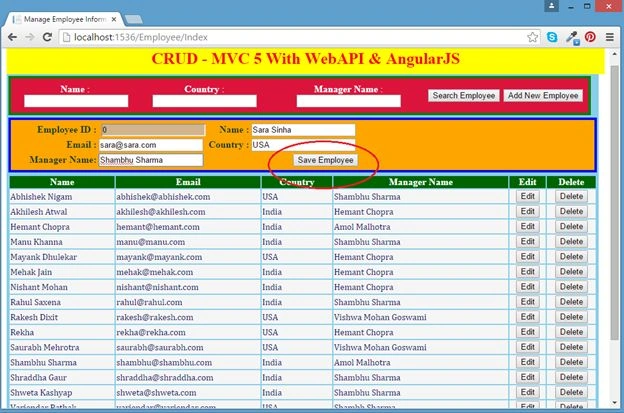Edit the Rakesh Dixit row
The height and width of the screenshot is (413, 624).
click(x=528, y=318)
